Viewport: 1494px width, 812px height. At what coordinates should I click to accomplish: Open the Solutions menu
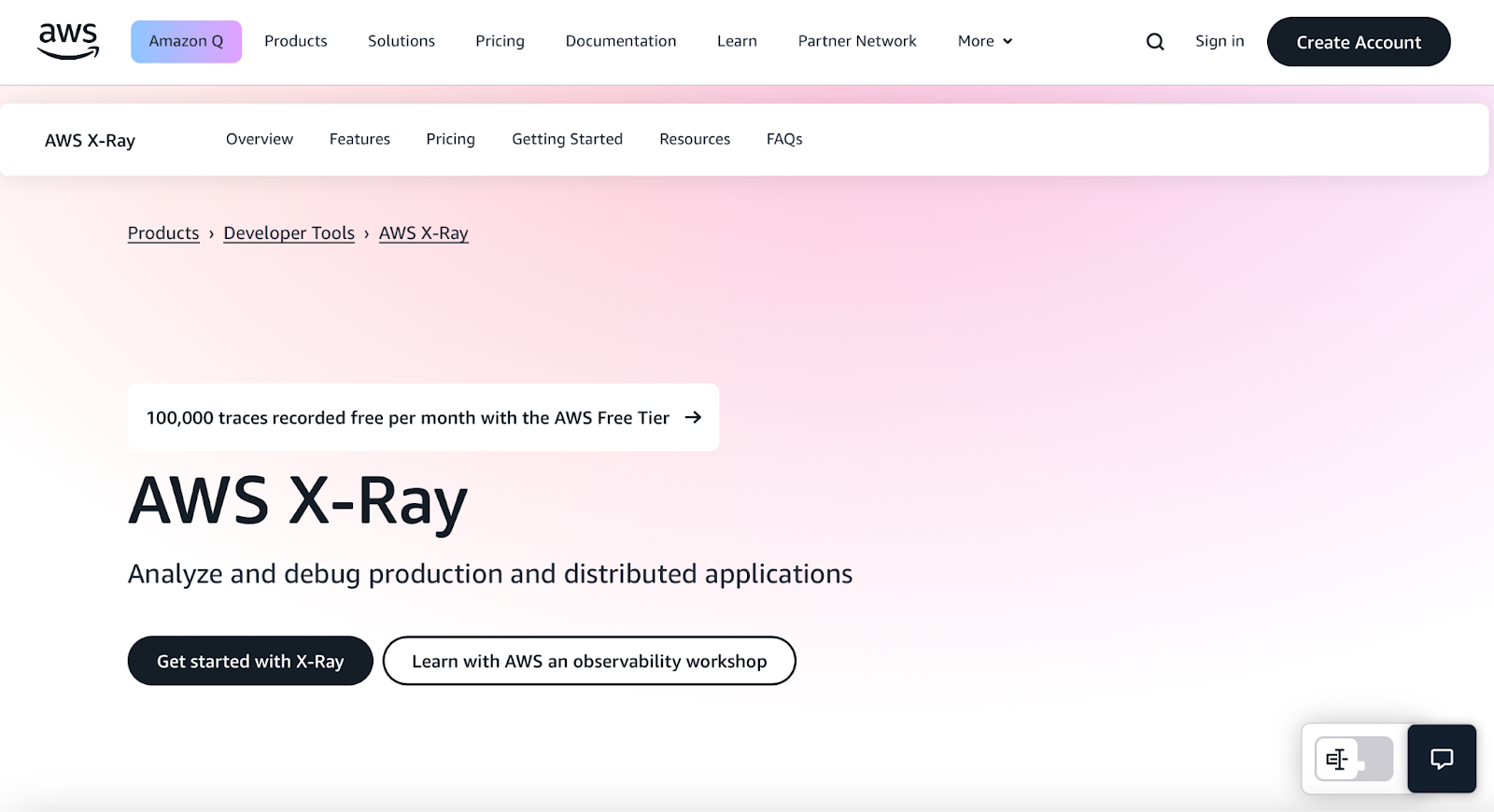click(x=402, y=41)
